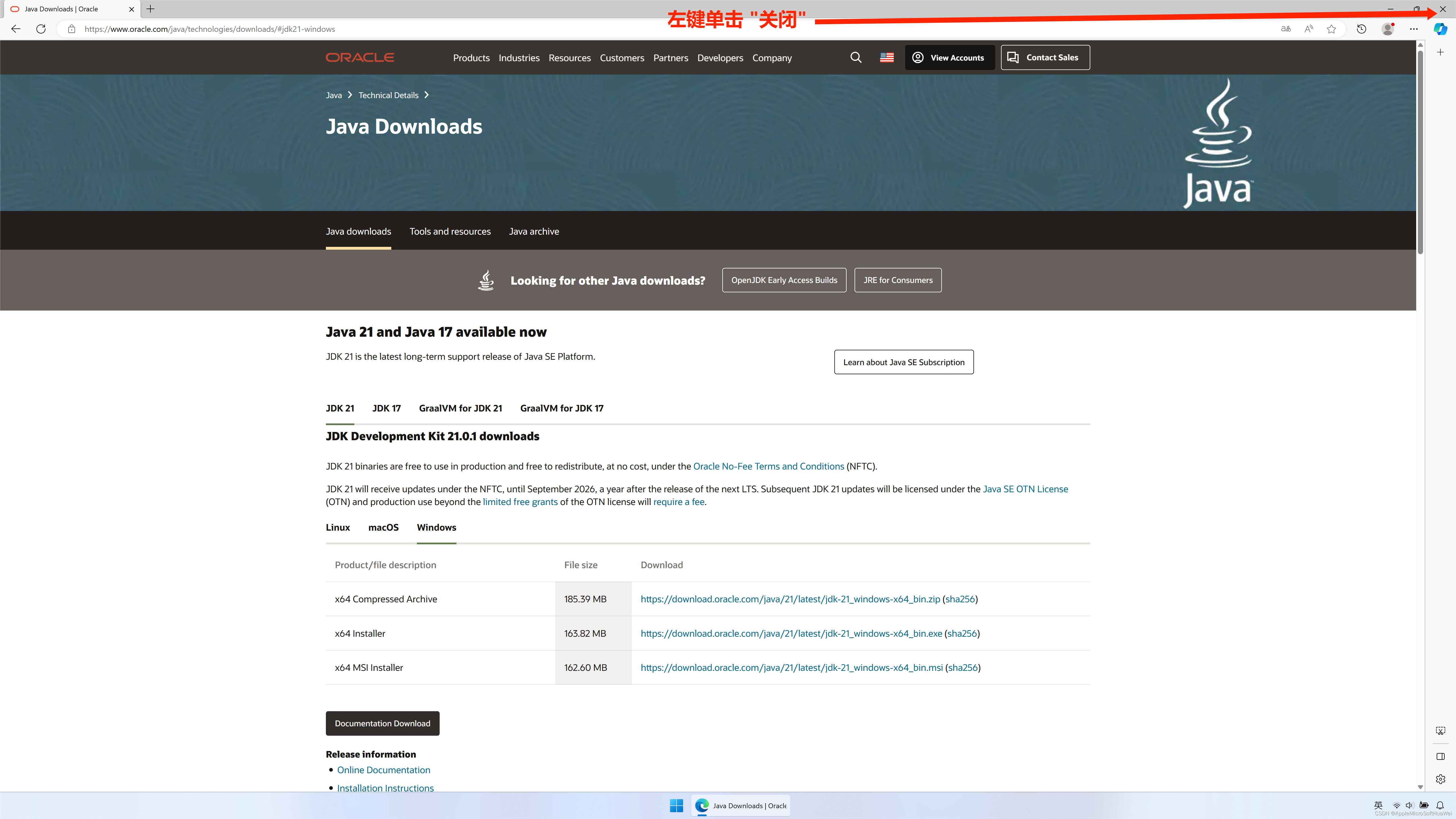Screen dimensions: 1456x819
Task: Open the Windows Start menu
Action: coord(677,805)
